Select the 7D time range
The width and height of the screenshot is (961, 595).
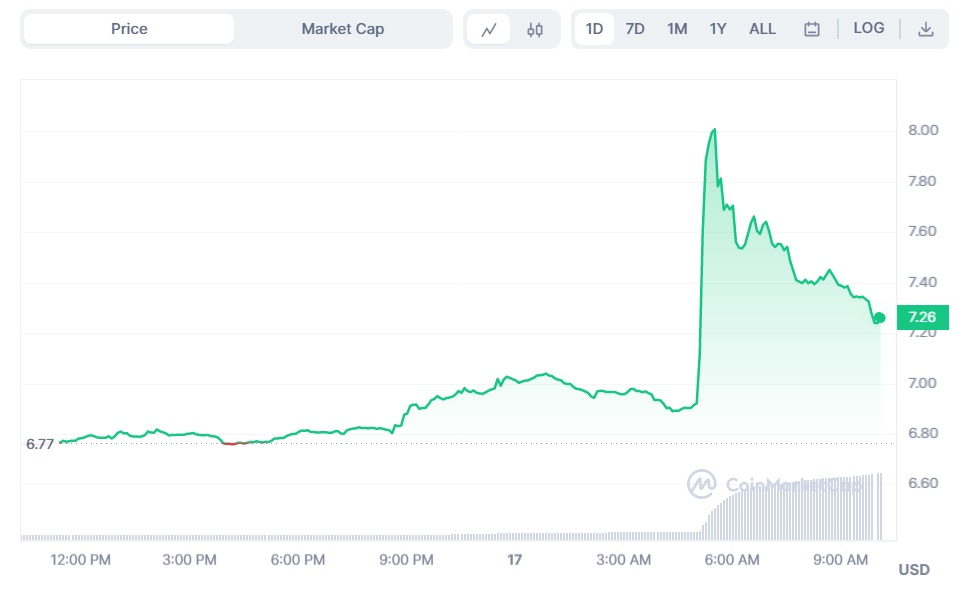pos(635,29)
